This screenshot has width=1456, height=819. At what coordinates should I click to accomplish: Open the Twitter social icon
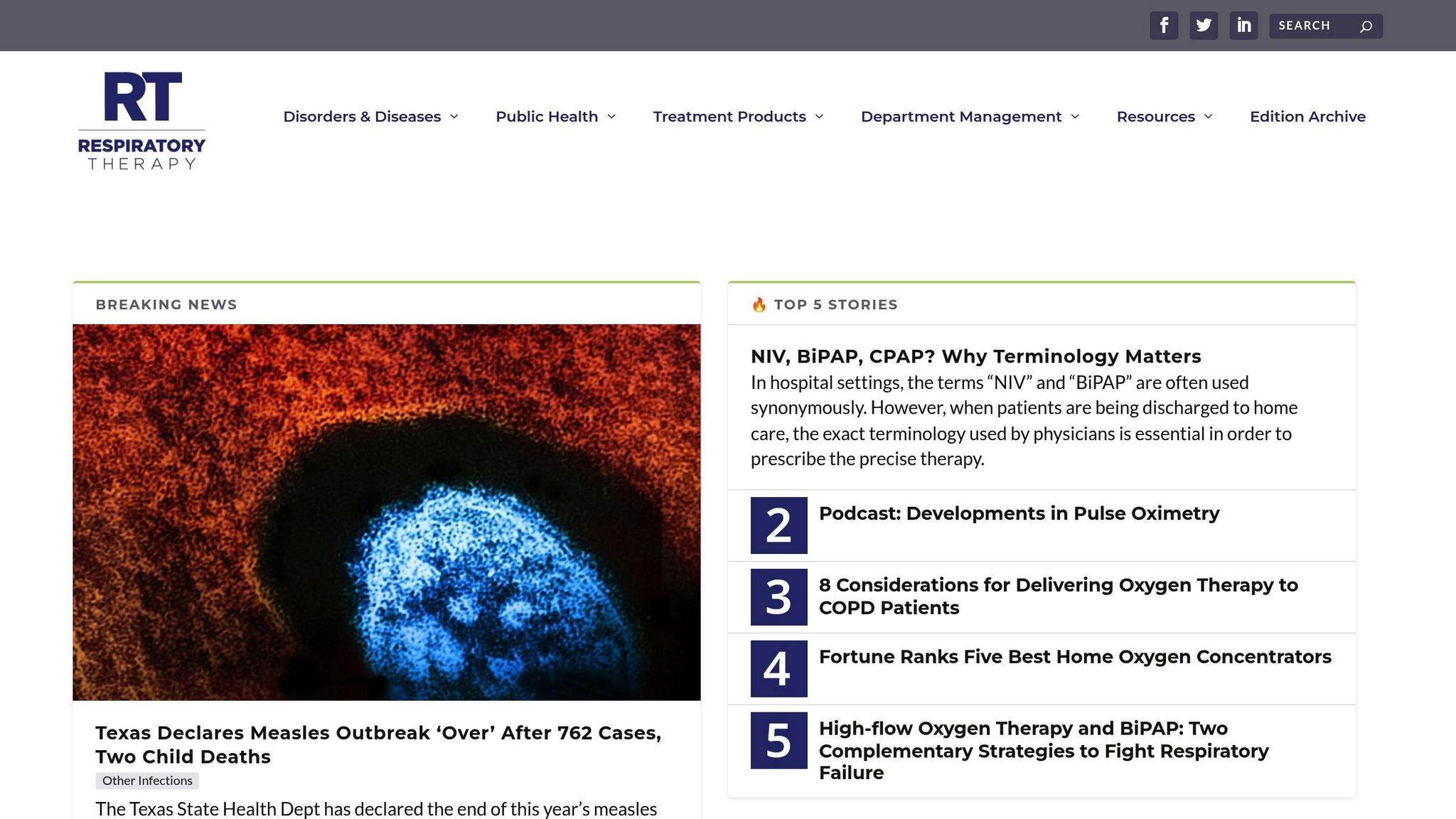[1204, 26]
